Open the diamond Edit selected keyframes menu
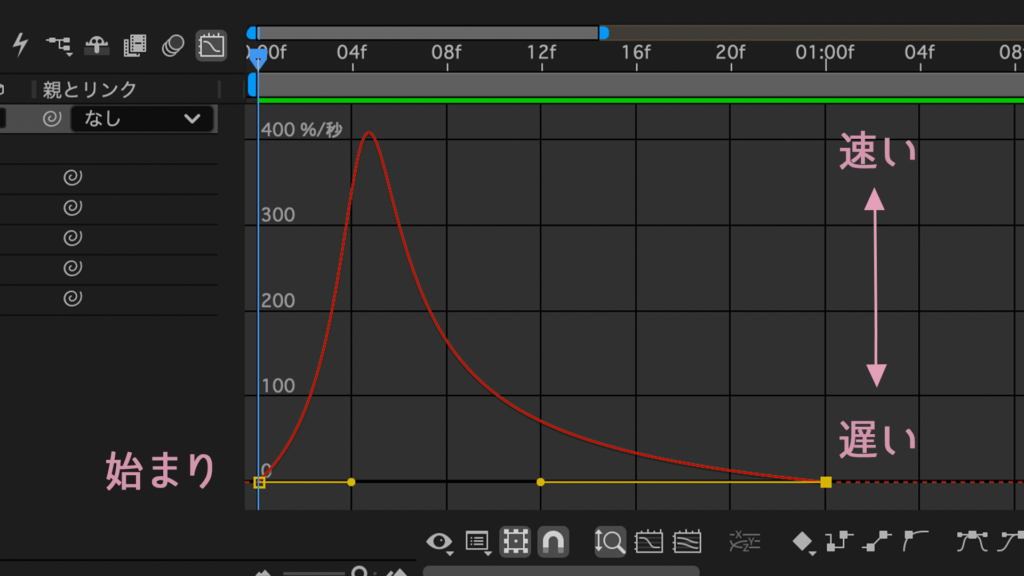1024x576 pixels. point(803,541)
